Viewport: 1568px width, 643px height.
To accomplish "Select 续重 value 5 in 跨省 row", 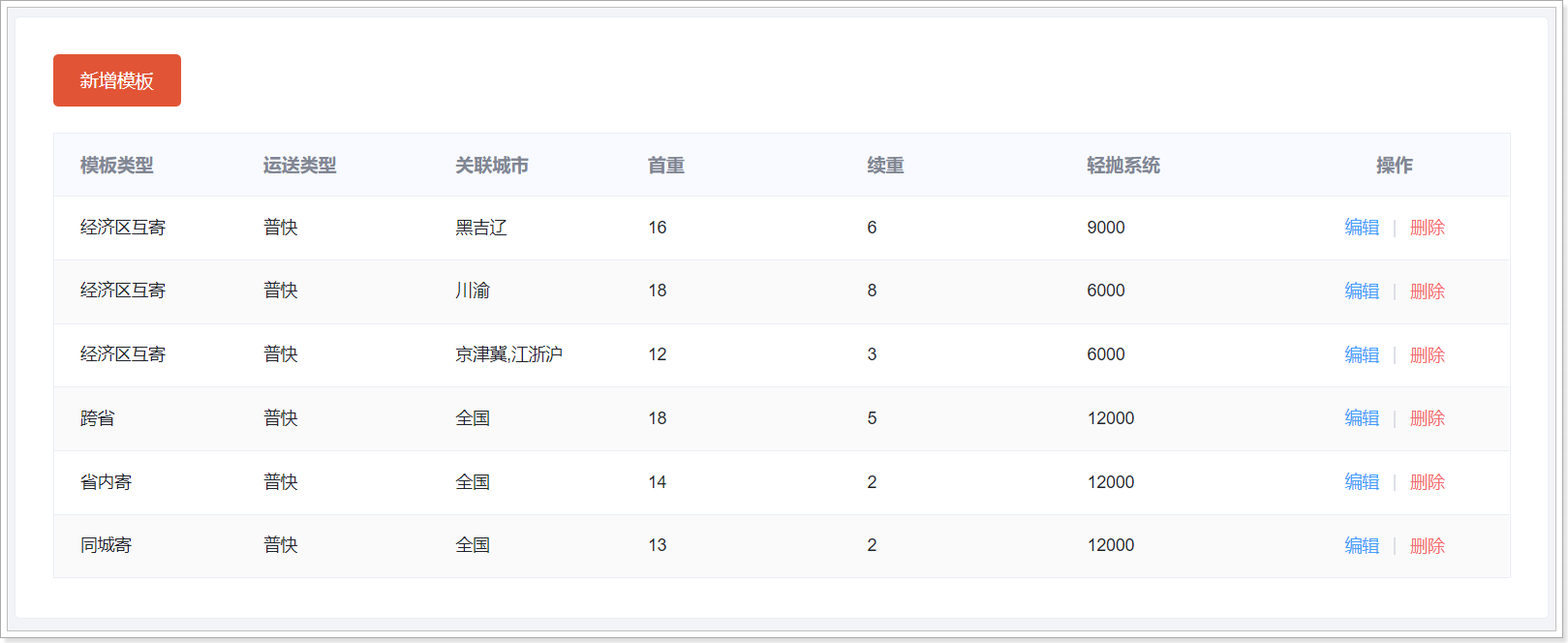I will pos(872,418).
